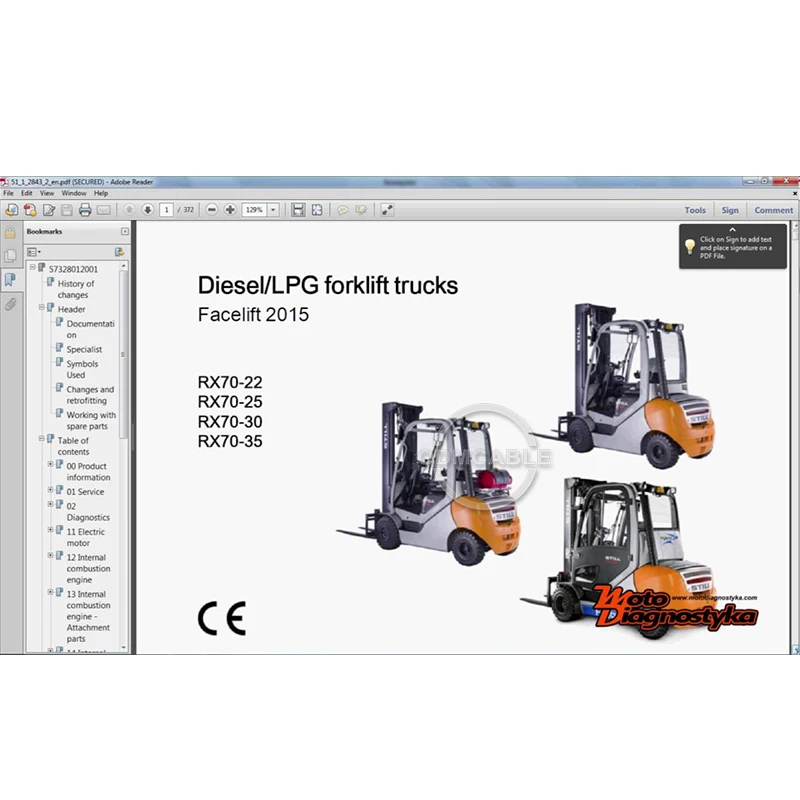Expand the 01 Service bookmark

pos(51,490)
